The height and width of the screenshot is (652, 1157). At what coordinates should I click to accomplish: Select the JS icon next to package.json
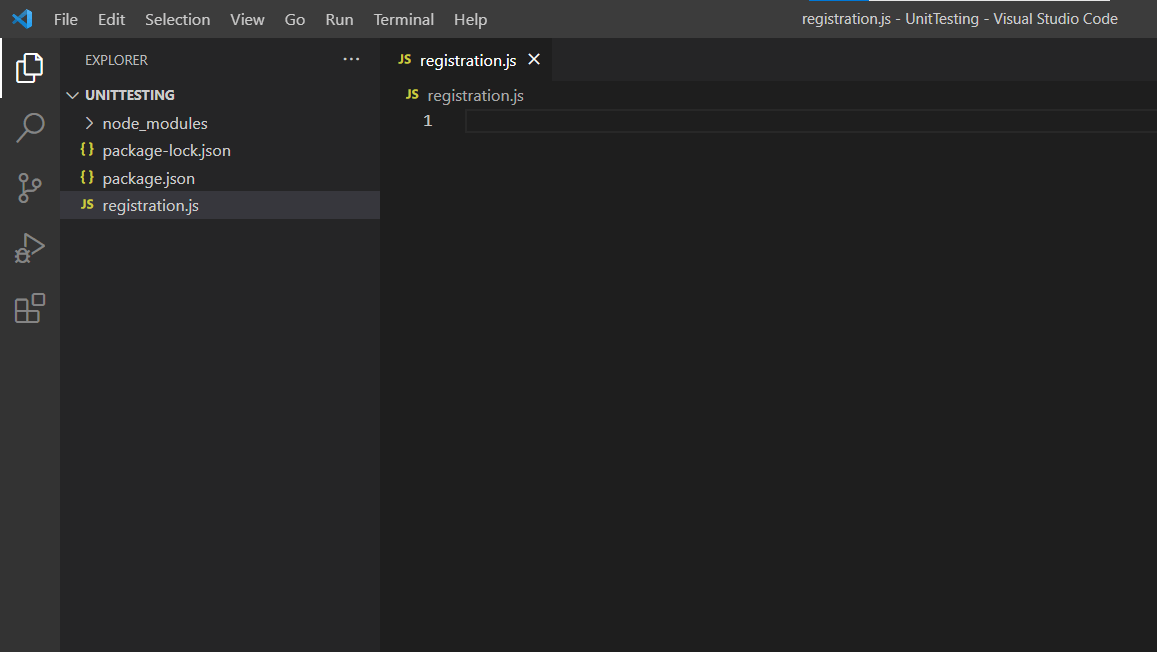click(87, 178)
